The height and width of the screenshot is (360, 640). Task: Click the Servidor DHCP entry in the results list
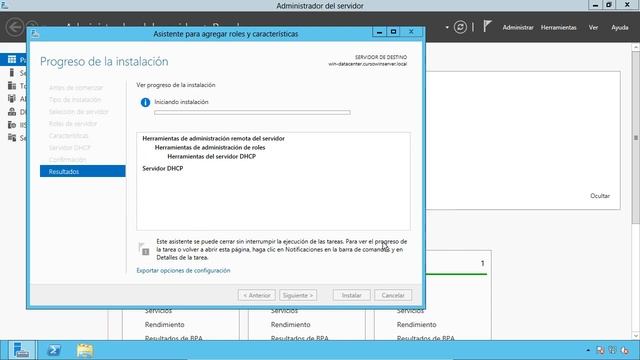coord(162,168)
